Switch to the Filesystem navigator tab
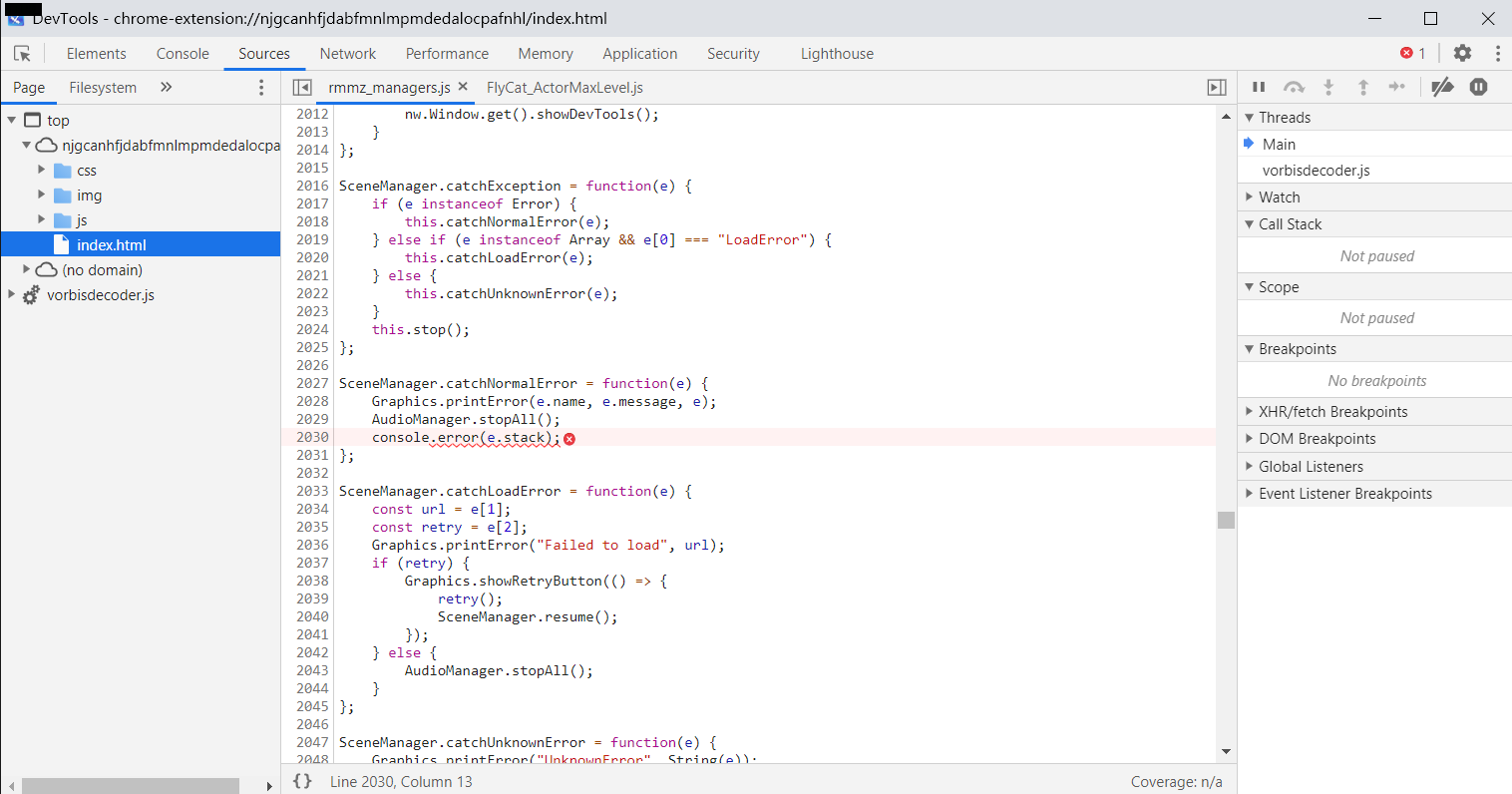1512x794 pixels. tap(103, 88)
